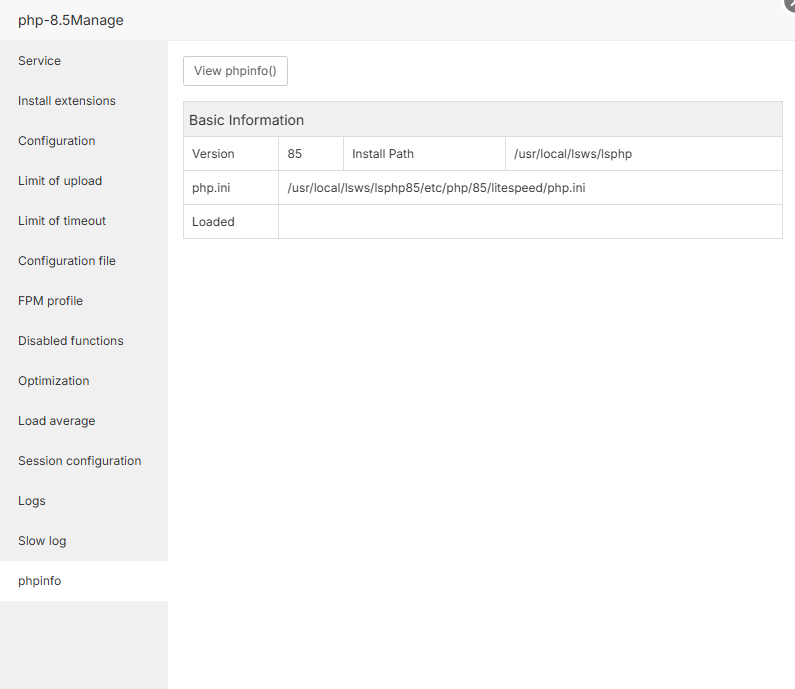This screenshot has height=689, width=795.
Task: View the Load average tab
Action: pos(57,421)
